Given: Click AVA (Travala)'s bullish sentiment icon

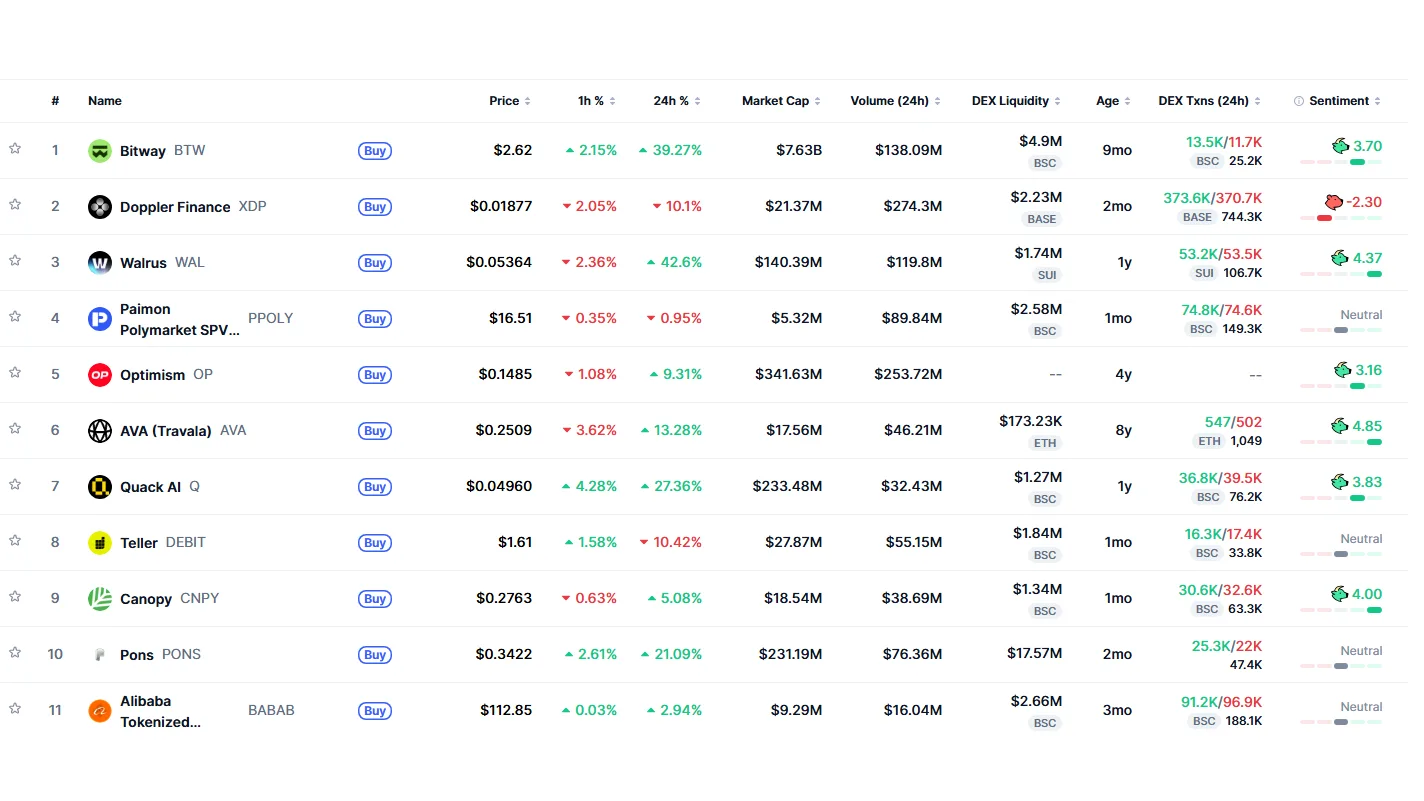Looking at the screenshot, I should (x=1341, y=426).
